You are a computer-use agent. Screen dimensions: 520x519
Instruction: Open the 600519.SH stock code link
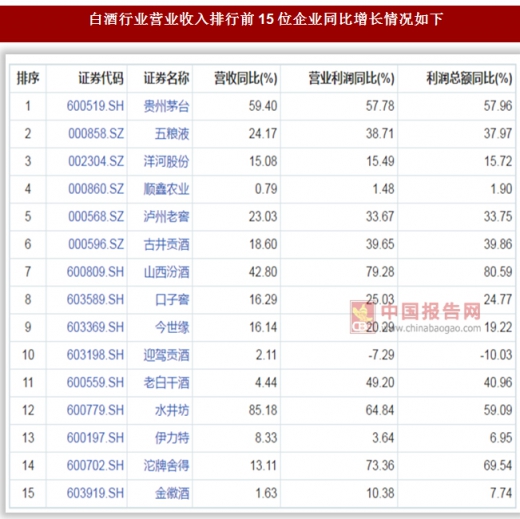click(95, 106)
